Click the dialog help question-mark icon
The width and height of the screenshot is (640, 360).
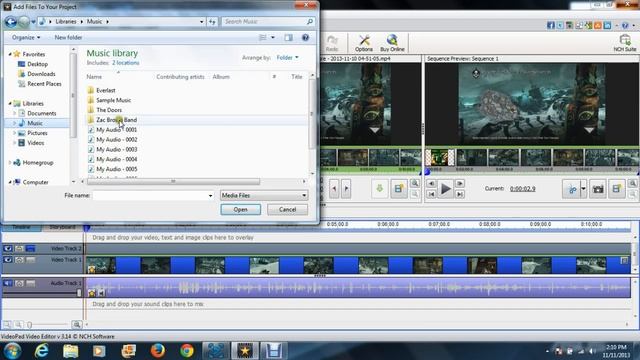tap(305, 38)
